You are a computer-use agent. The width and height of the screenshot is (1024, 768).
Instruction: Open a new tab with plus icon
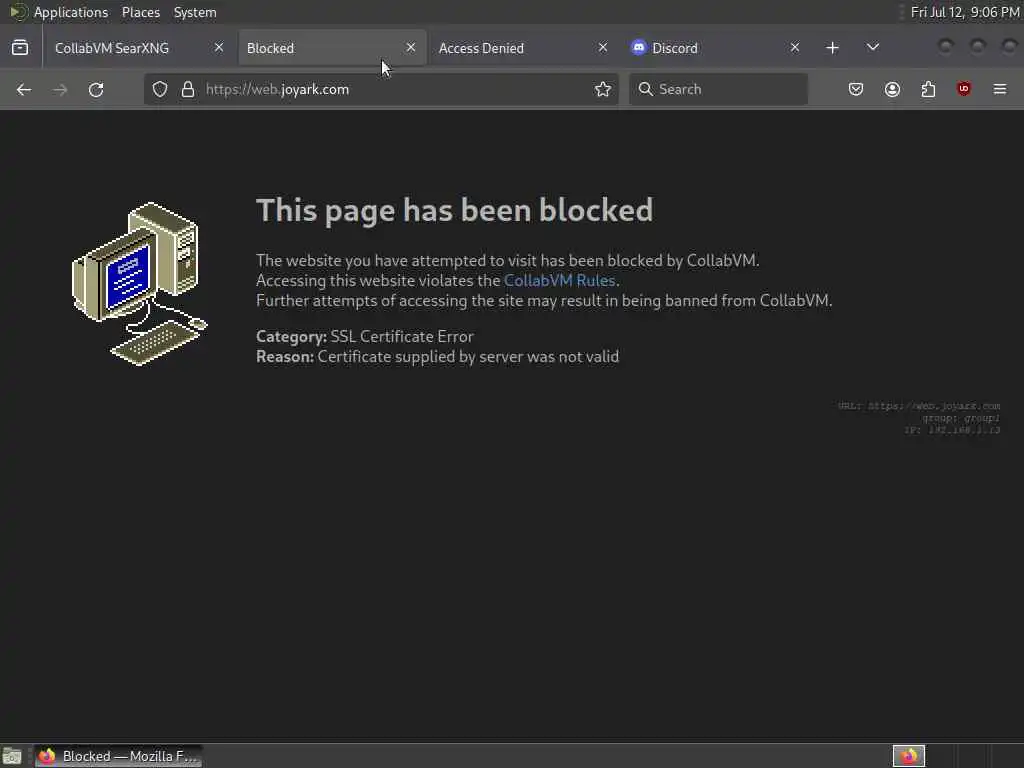tap(832, 48)
